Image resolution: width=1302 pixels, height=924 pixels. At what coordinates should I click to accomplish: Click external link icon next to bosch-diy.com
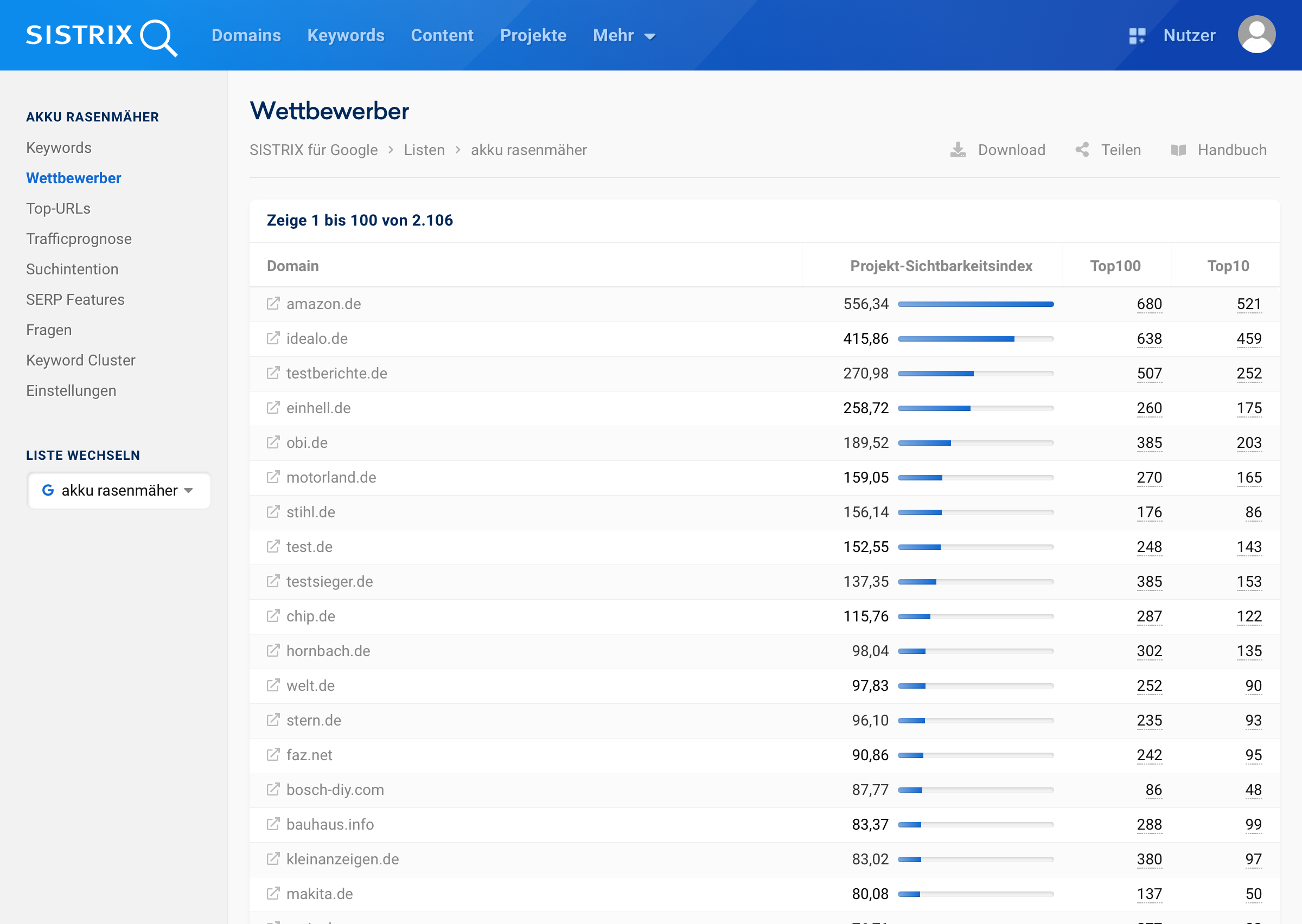click(x=273, y=790)
